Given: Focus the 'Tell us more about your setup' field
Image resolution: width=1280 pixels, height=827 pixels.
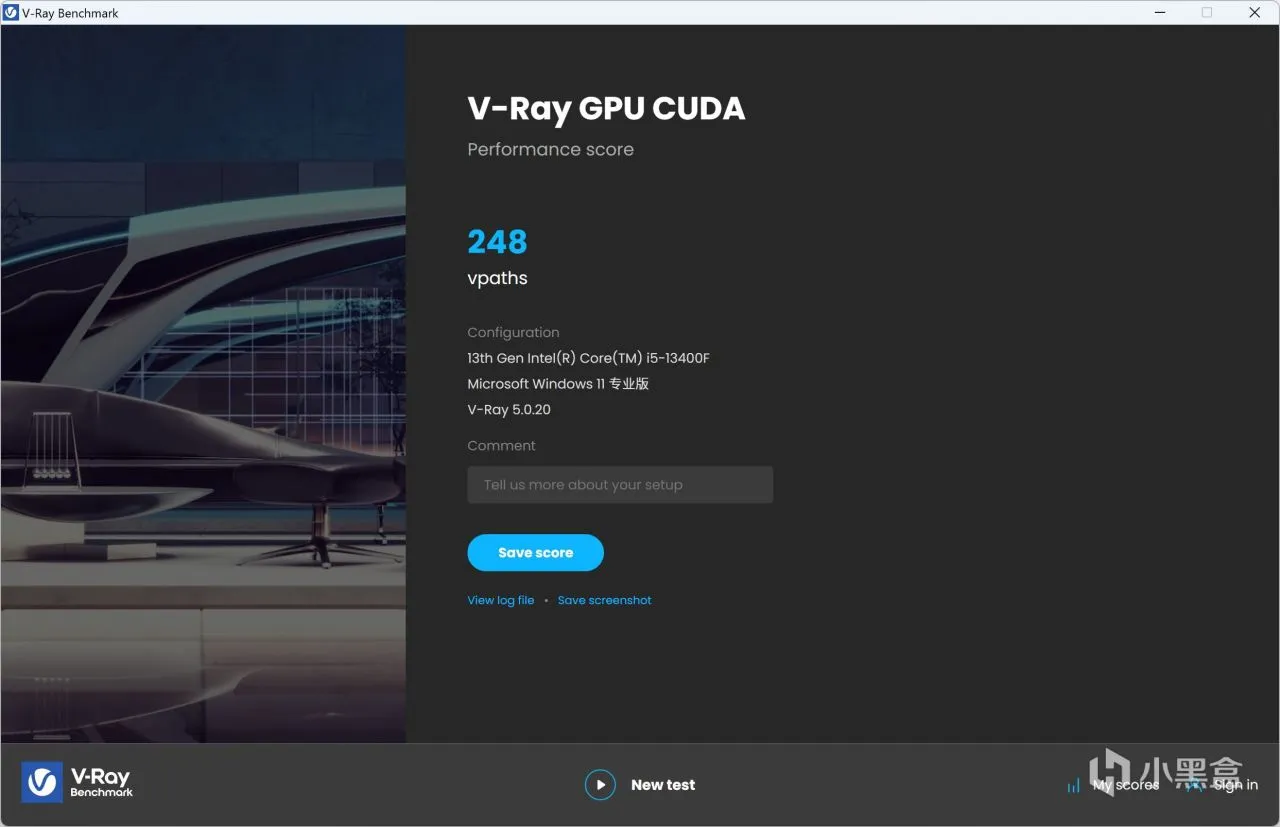Looking at the screenshot, I should pyautogui.click(x=620, y=485).
